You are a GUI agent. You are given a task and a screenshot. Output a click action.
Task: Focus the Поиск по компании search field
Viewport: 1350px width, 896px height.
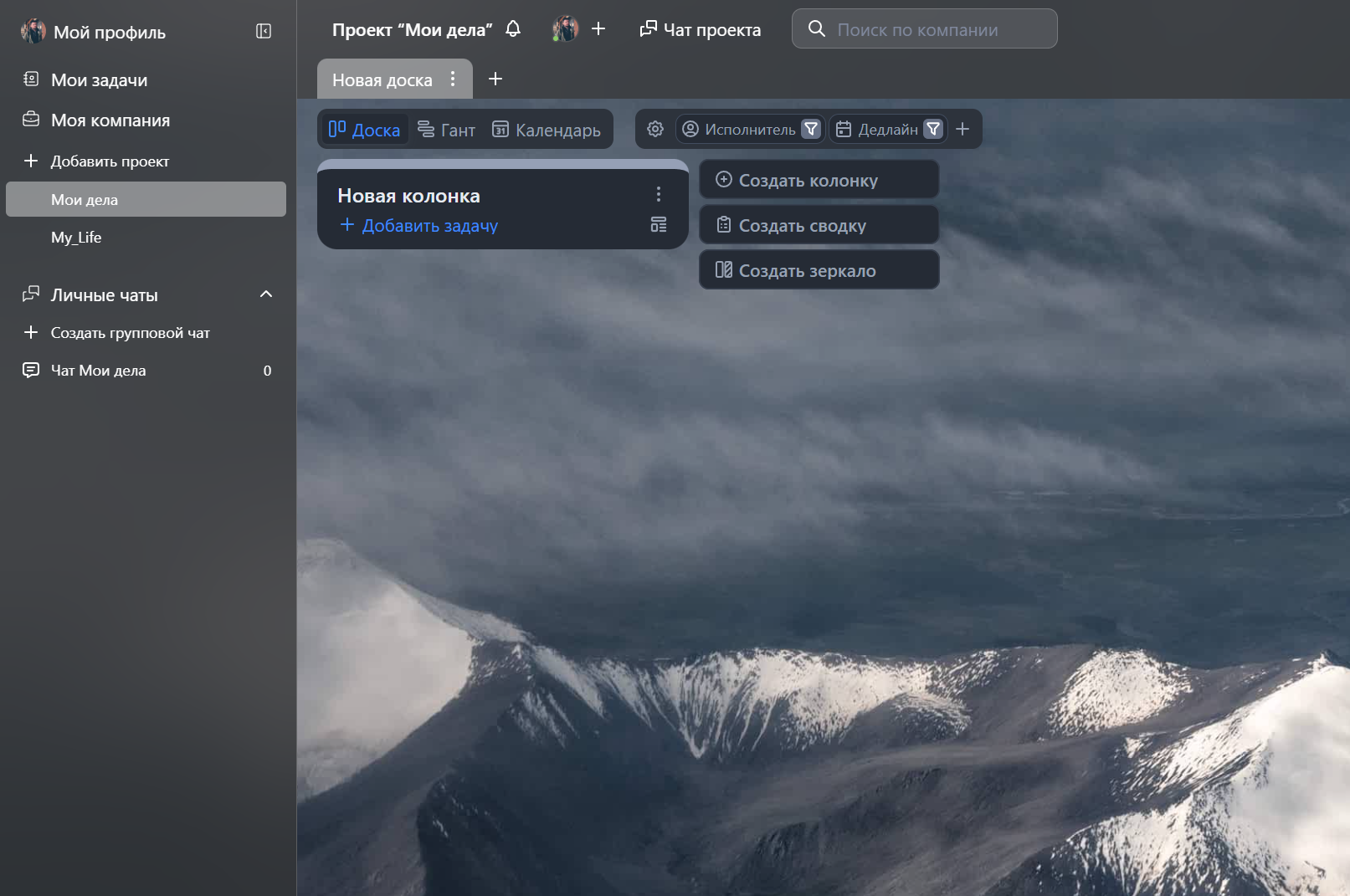point(925,29)
